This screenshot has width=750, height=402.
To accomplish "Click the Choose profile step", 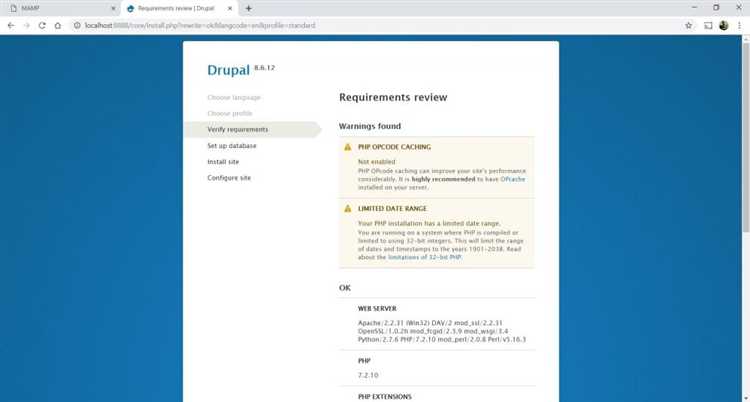I will click(230, 113).
